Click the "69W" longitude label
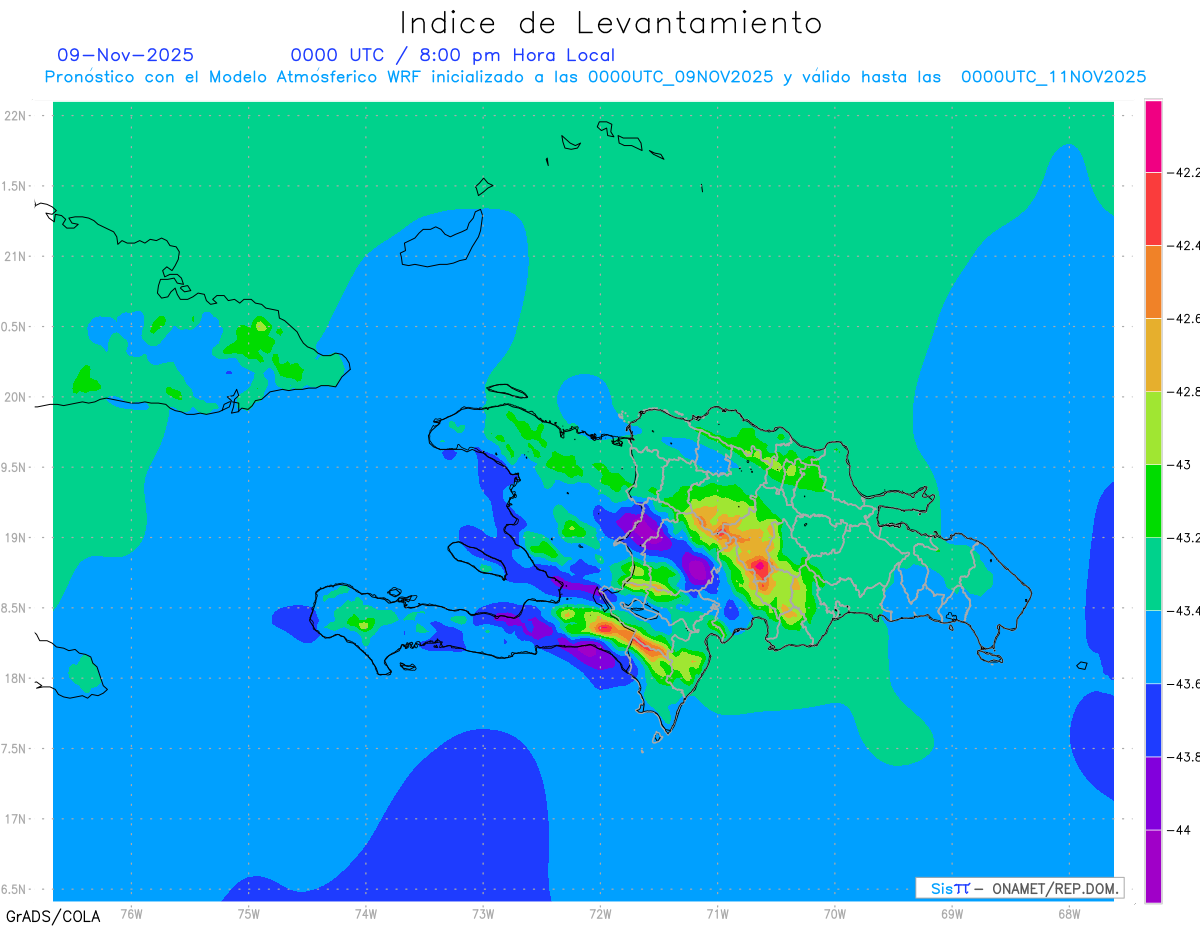 click(951, 913)
